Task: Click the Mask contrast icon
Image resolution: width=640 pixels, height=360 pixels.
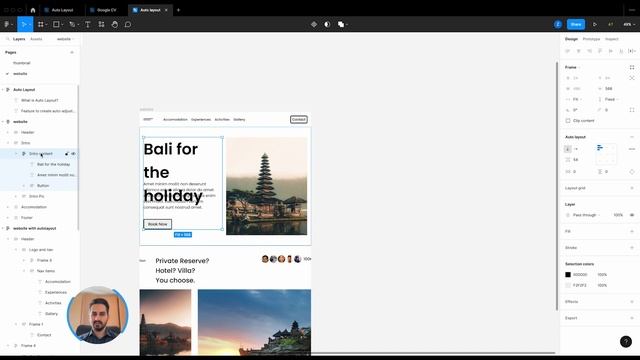Action: click(x=327, y=24)
